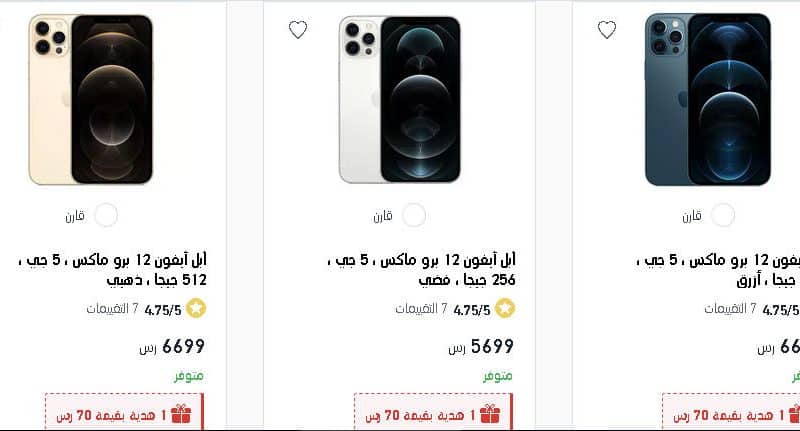View 7 reviews for silver iPhone
This screenshot has width=800, height=431.
click(x=421, y=309)
